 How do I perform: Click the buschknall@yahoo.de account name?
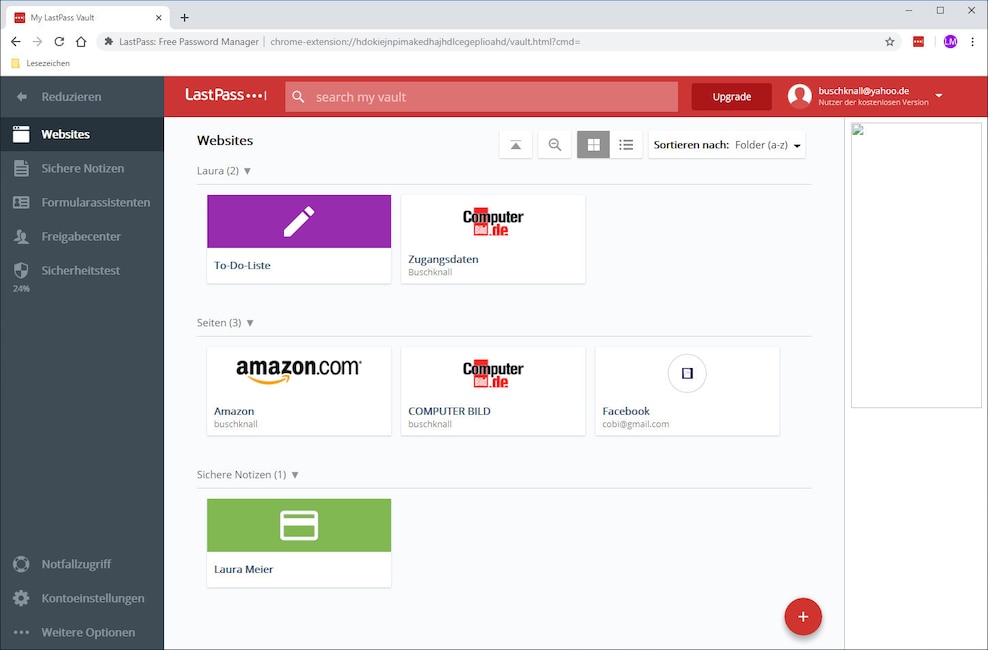(863, 91)
